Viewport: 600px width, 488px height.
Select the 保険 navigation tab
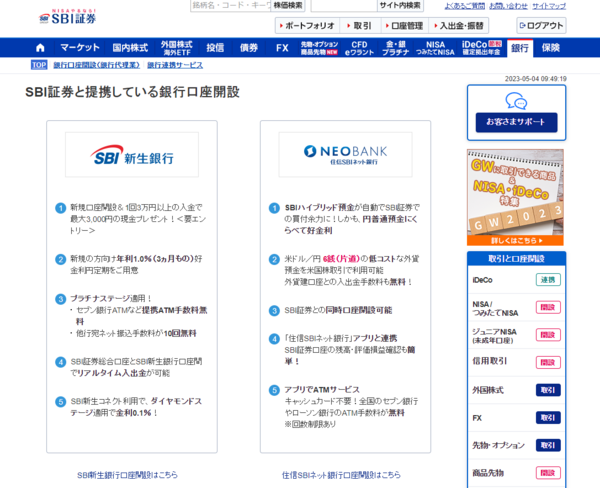click(551, 47)
